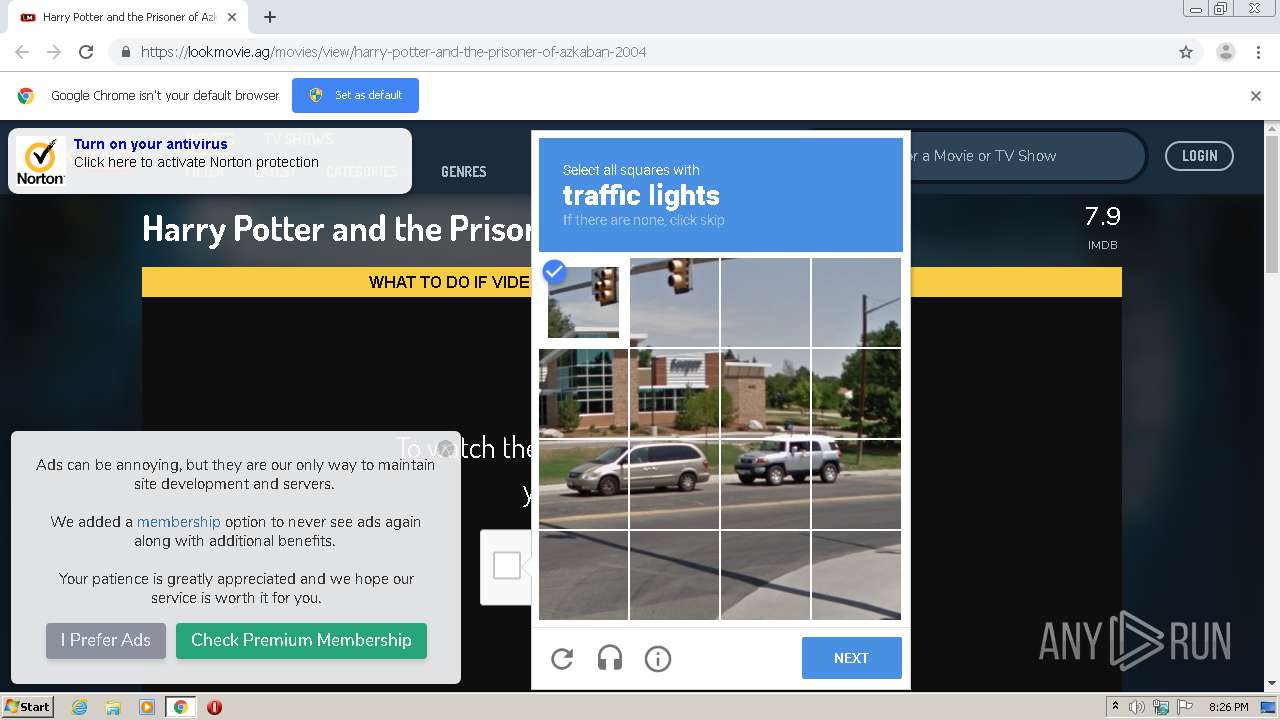Show hidden system tray icons

coord(1115,707)
